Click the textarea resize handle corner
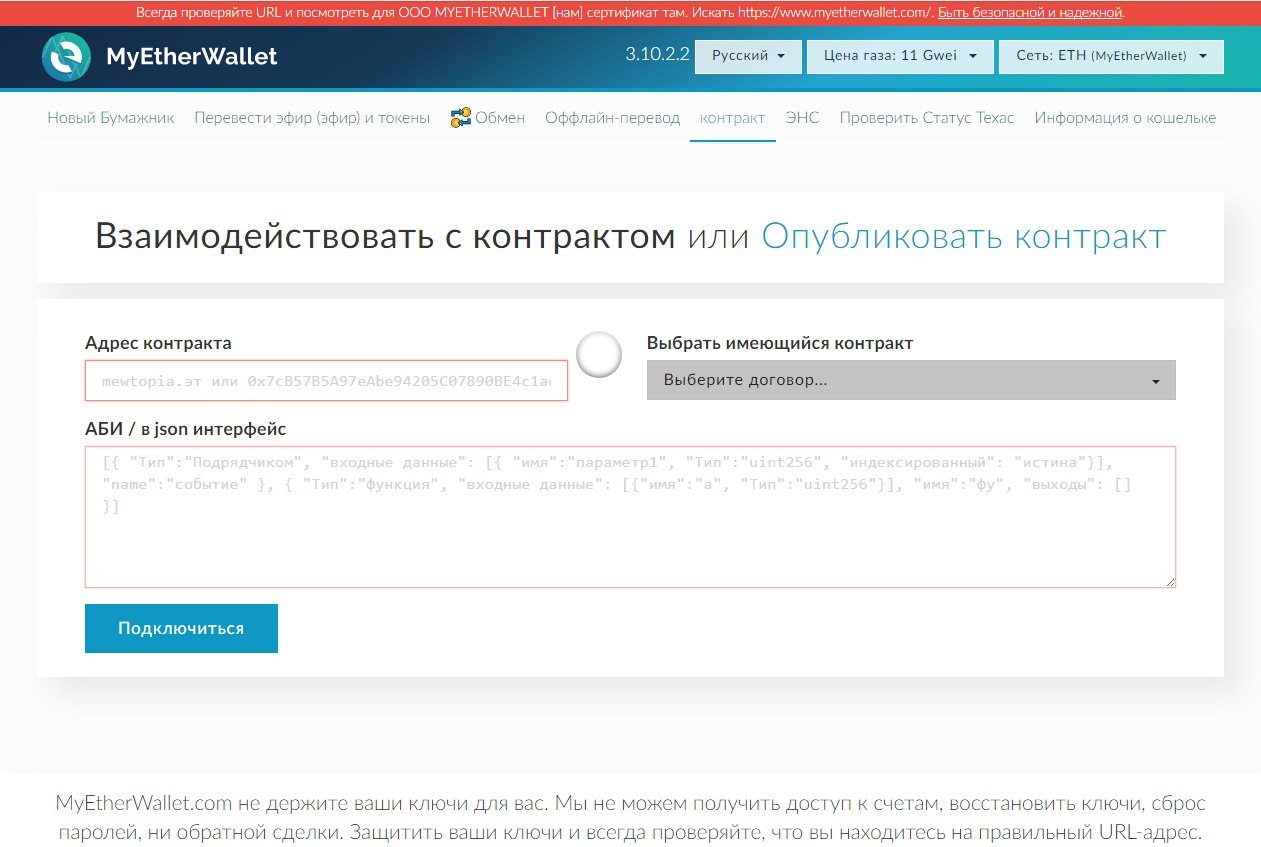This screenshot has height=847, width=1261. tap(1170, 581)
